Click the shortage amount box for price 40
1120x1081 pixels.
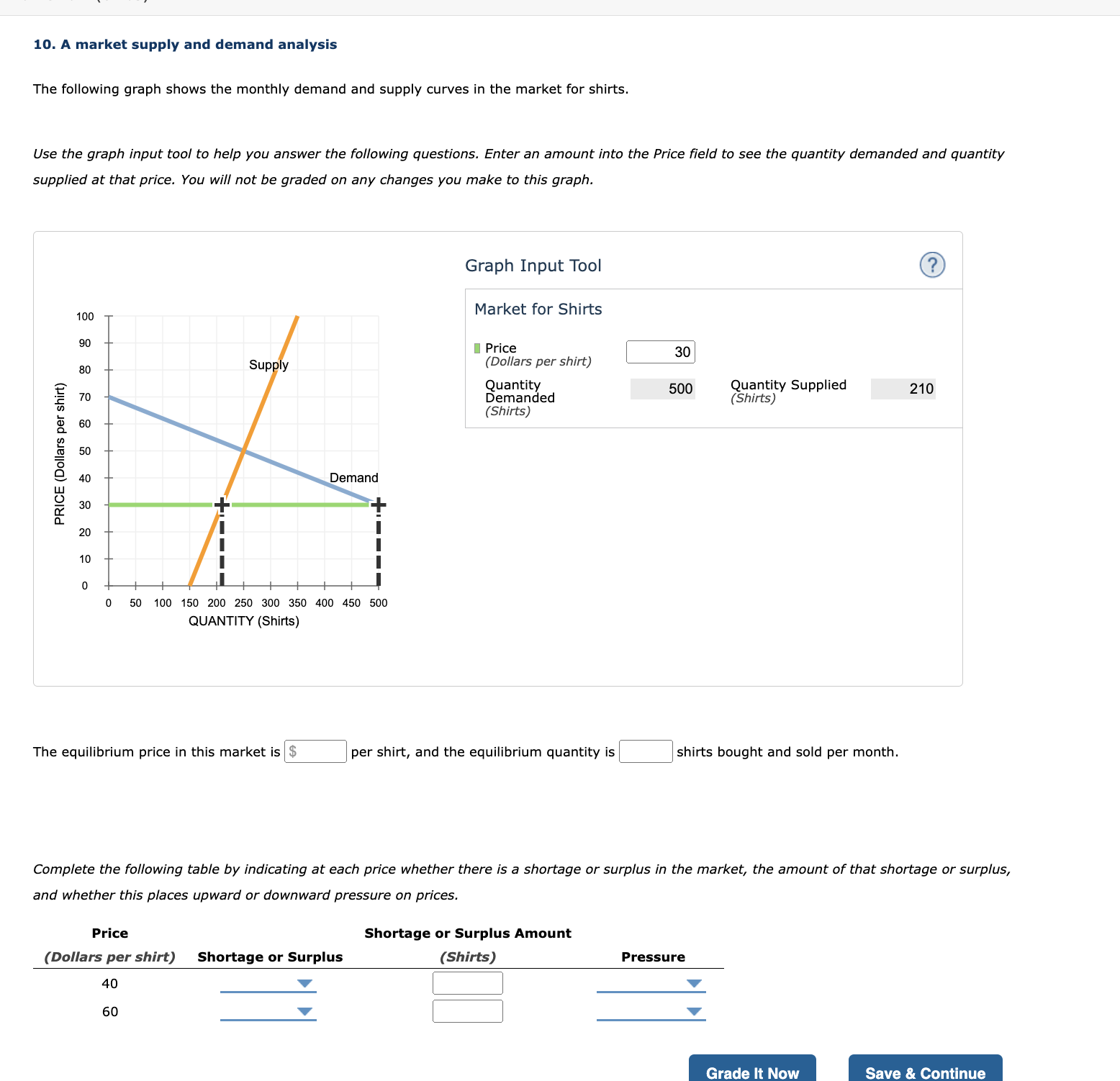467,982
